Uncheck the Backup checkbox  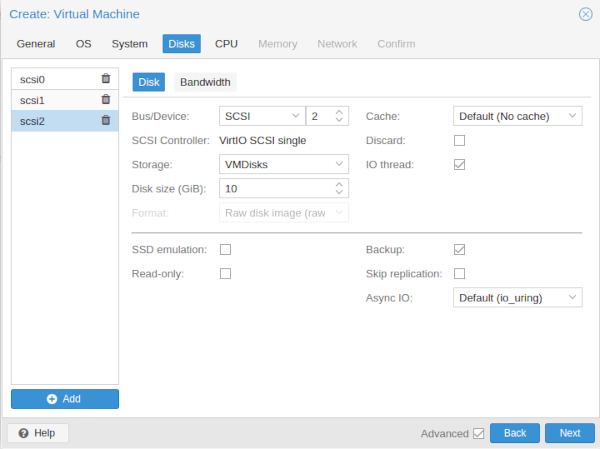tap(459, 250)
